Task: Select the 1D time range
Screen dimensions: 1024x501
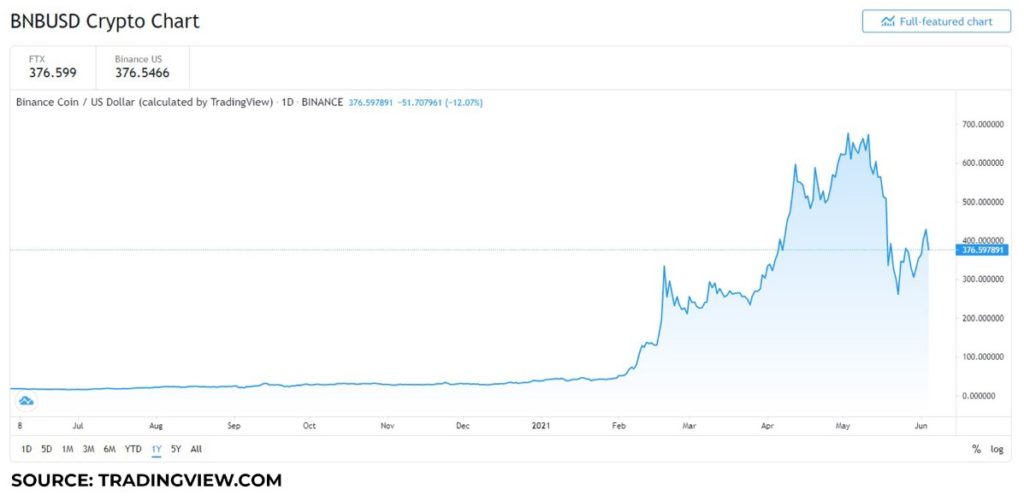Action: (x=27, y=449)
